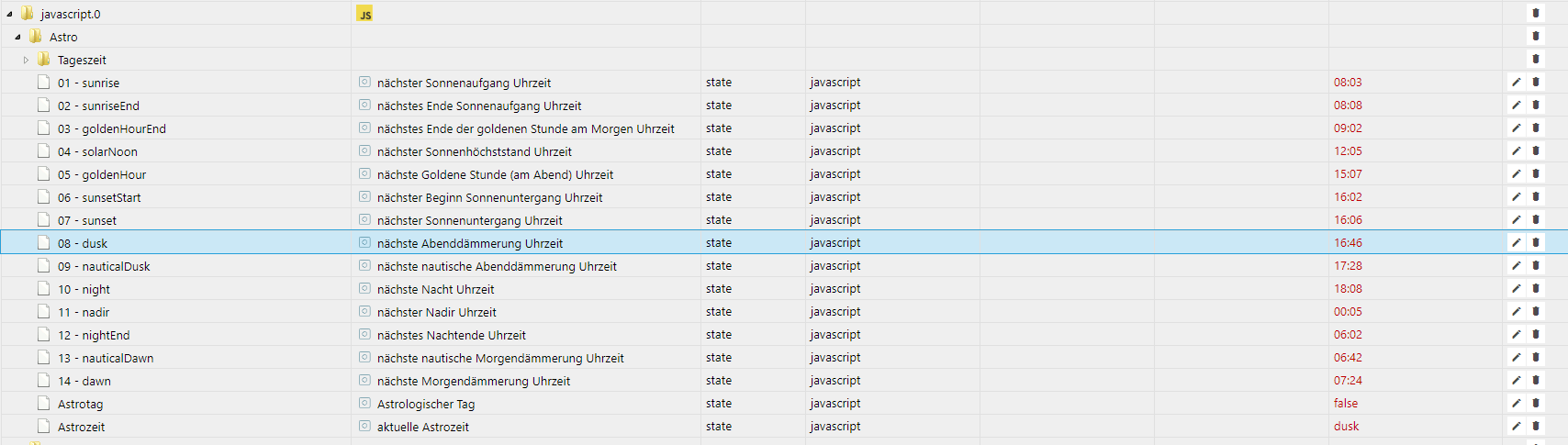
Task: Delete the 08 - dusk object
Action: click(1536, 242)
